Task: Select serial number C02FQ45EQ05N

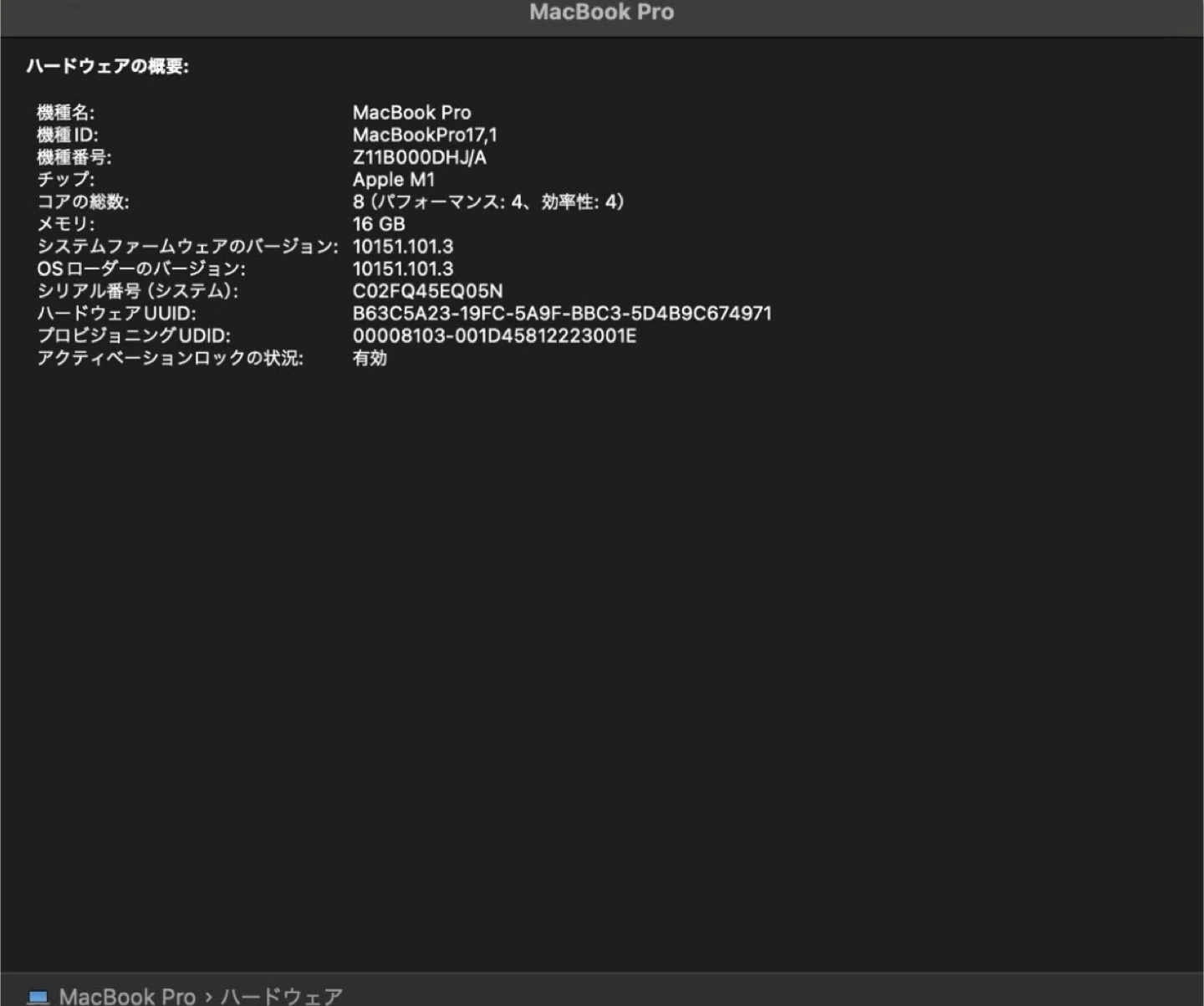Action: (x=427, y=291)
